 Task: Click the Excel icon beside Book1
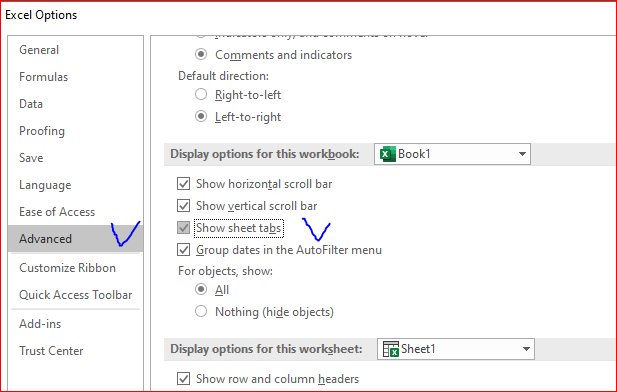[388, 154]
